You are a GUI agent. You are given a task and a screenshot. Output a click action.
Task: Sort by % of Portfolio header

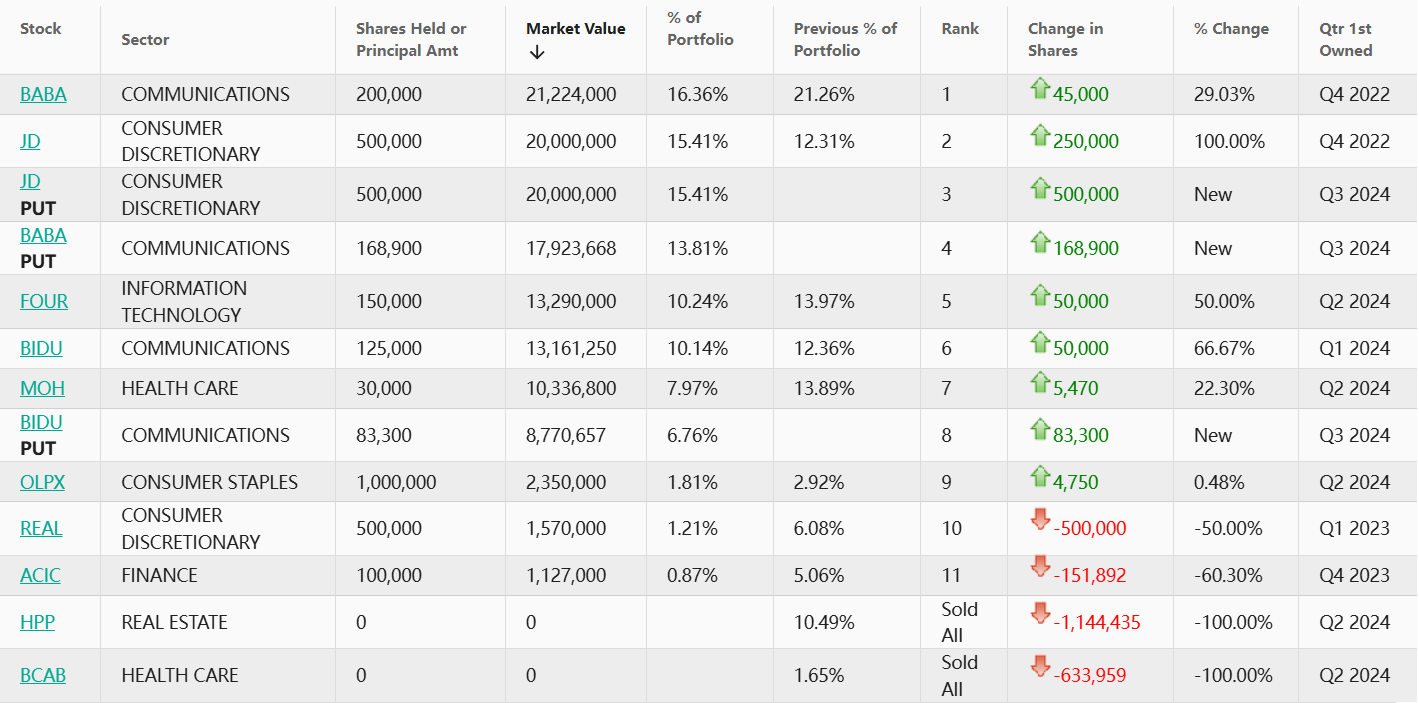[700, 29]
